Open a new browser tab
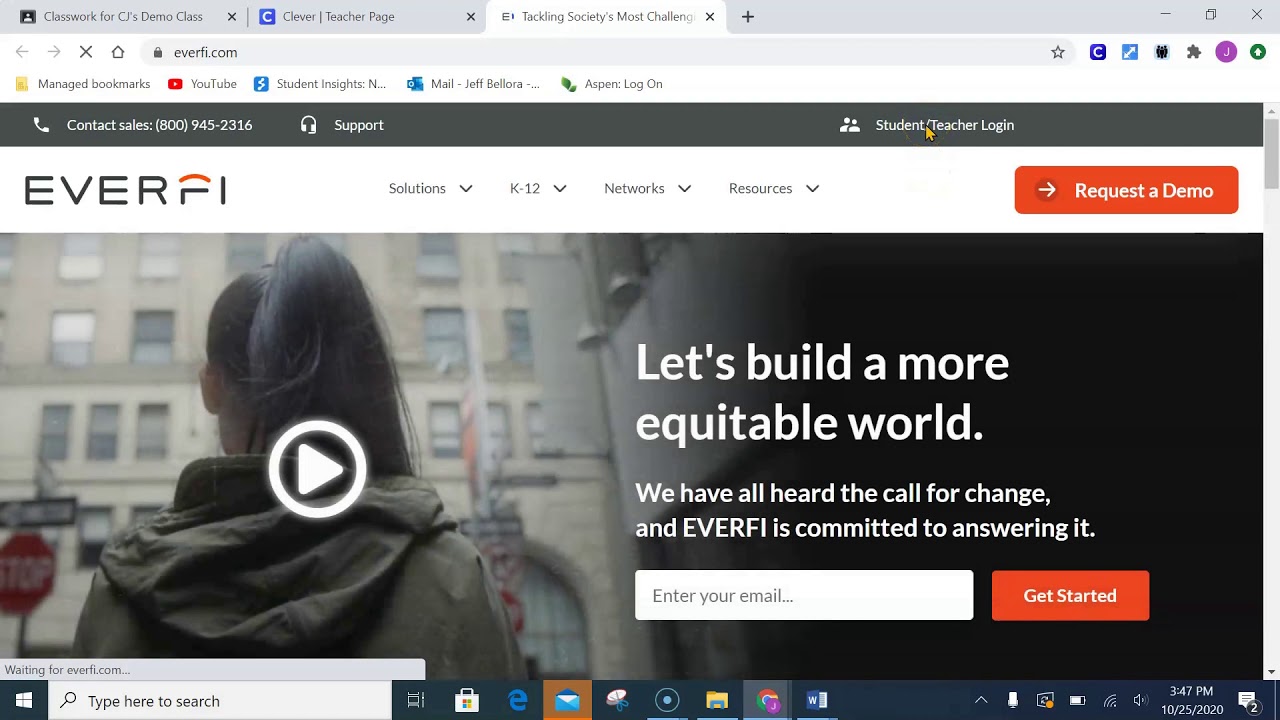The height and width of the screenshot is (720, 1280). tap(748, 16)
